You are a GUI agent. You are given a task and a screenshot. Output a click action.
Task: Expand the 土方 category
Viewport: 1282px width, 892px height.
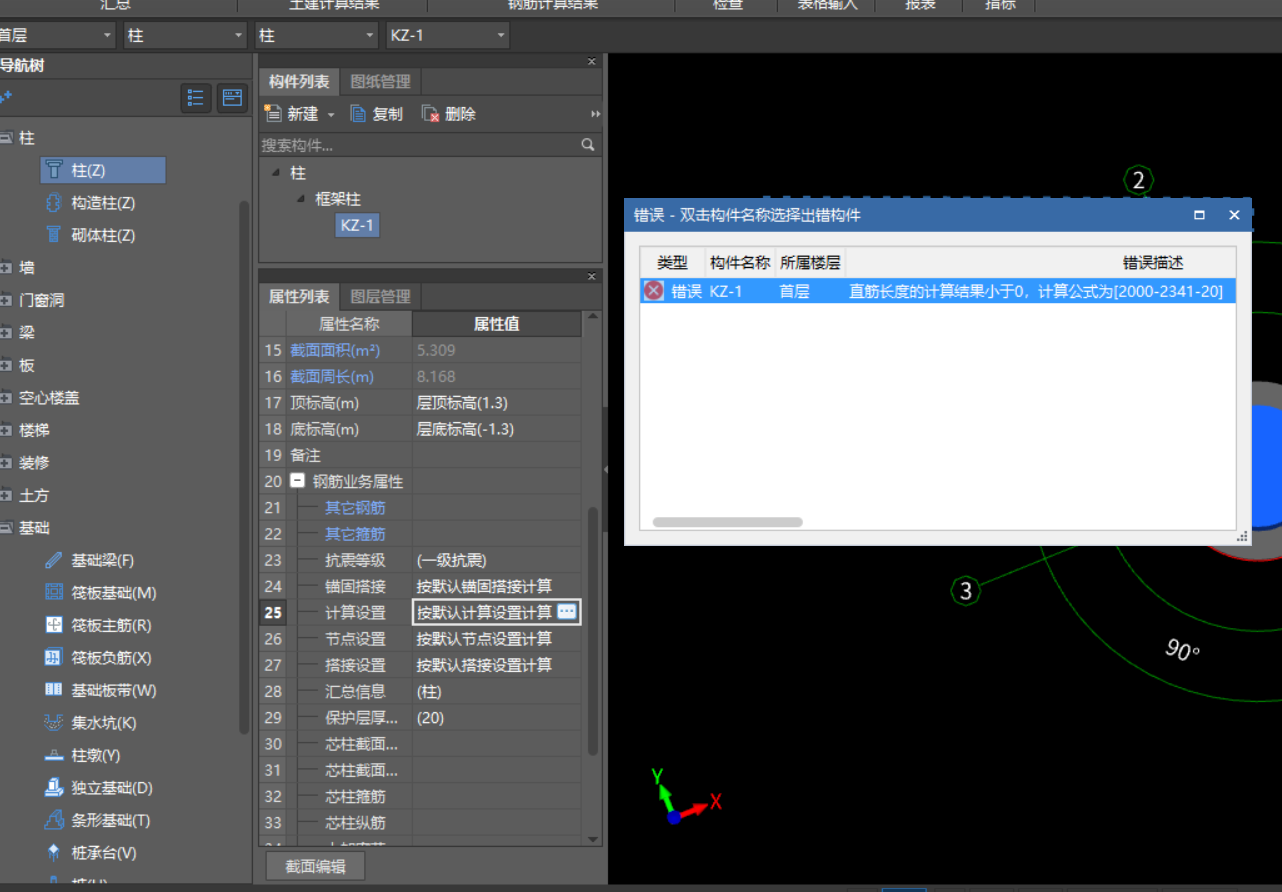click(x=6, y=495)
